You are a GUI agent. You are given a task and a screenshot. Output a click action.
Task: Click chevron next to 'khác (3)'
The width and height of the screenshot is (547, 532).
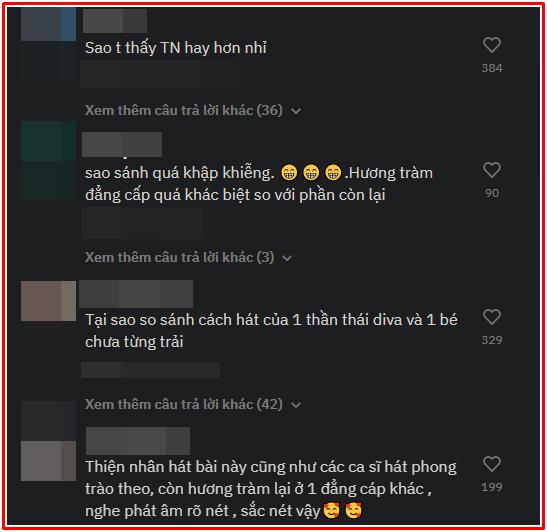click(x=287, y=258)
